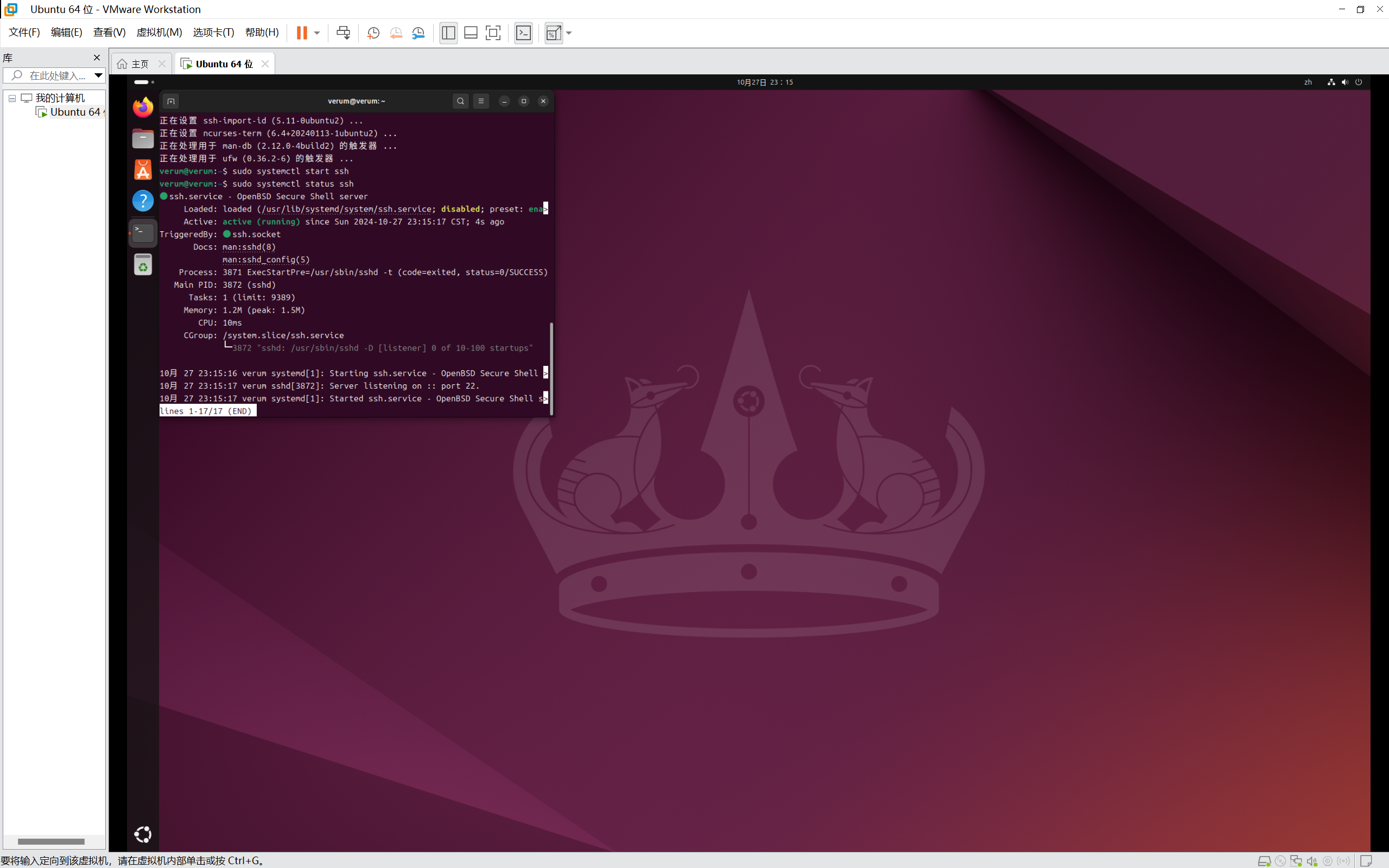Open stretch guest dropdown arrow
Image resolution: width=1389 pixels, height=868 pixels.
click(x=569, y=33)
